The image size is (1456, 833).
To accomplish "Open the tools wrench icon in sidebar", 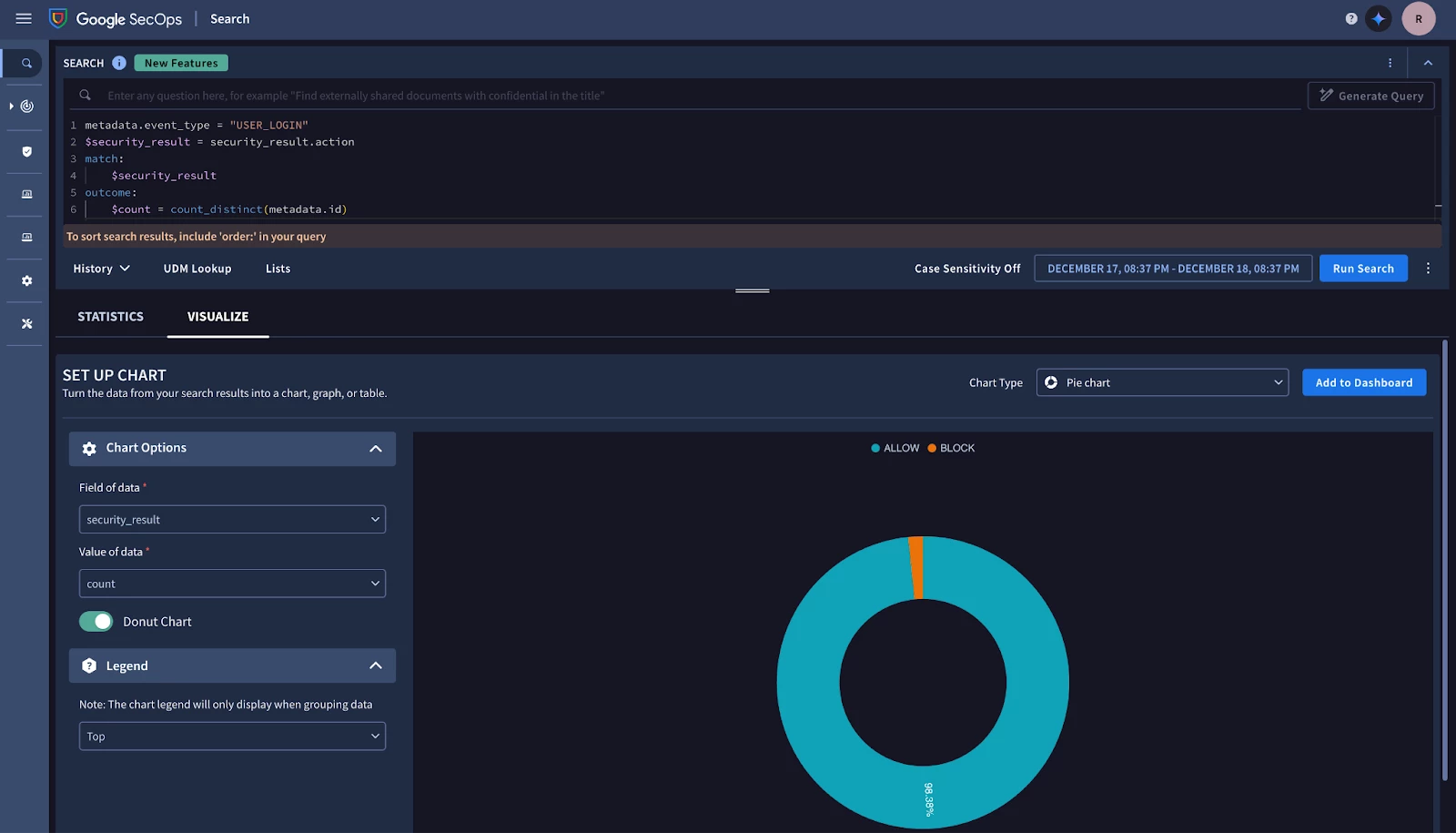I will pos(27,323).
